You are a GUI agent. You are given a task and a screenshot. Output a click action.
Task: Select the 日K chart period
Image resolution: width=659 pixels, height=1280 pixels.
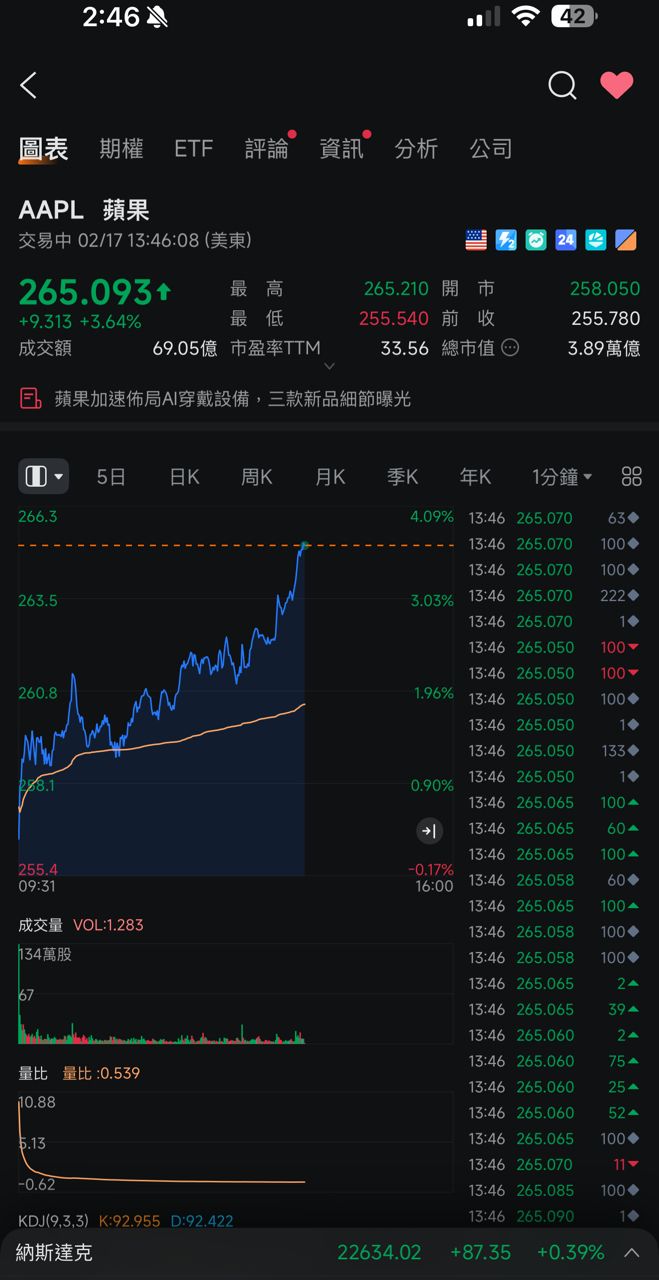click(x=184, y=477)
